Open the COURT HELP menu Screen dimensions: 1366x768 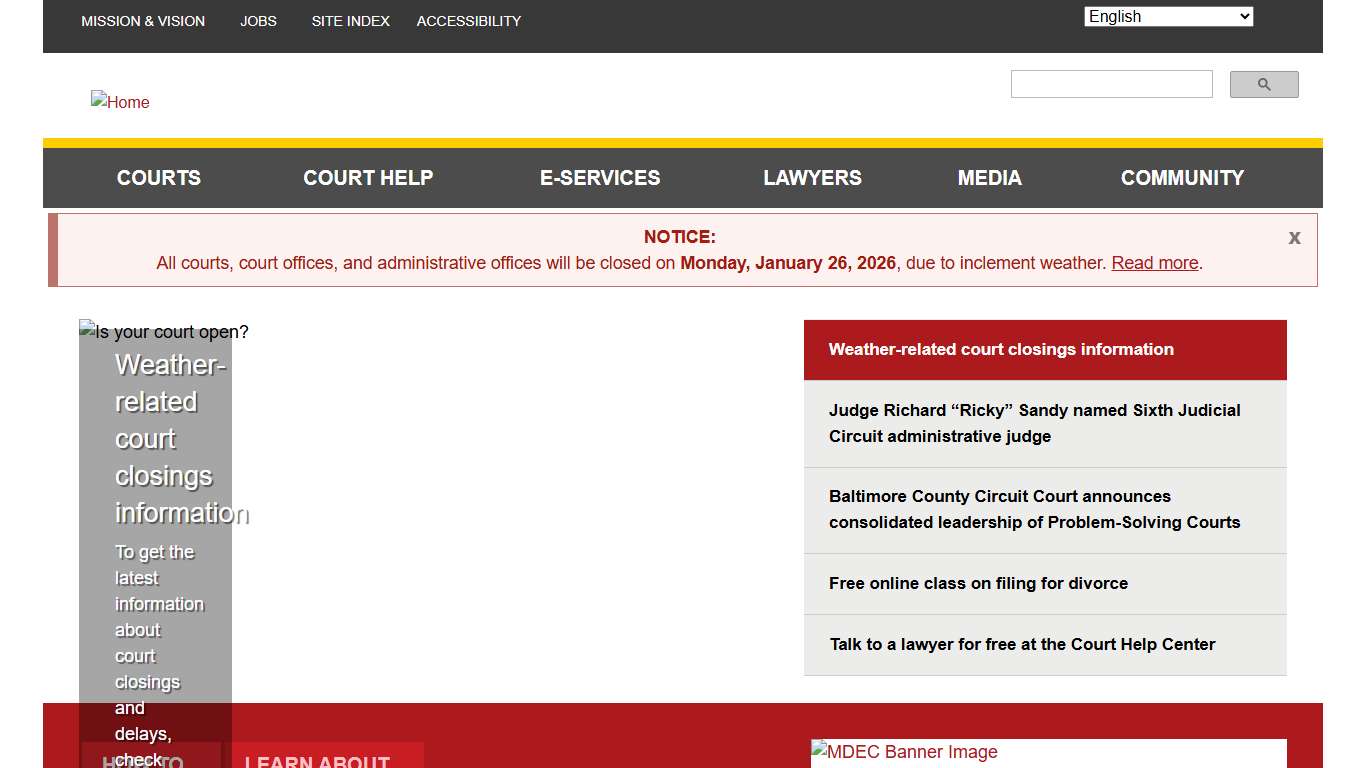(368, 177)
